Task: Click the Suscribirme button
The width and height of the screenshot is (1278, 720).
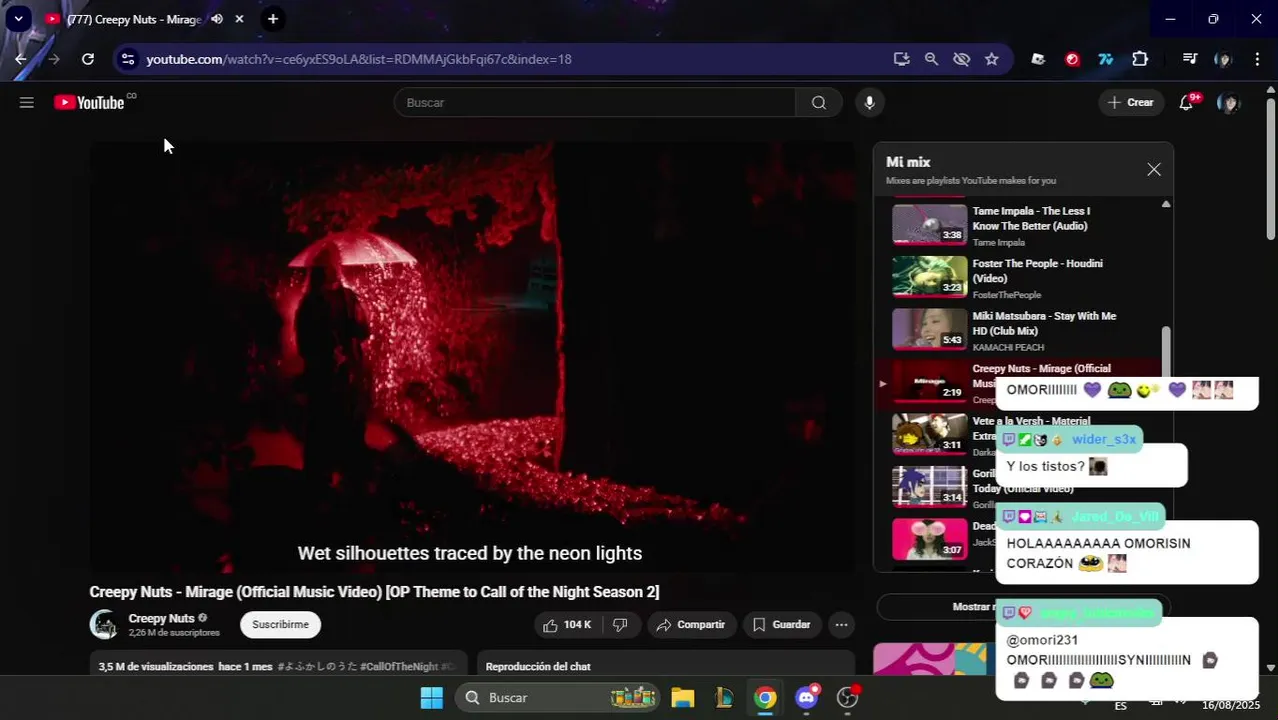Action: [x=280, y=625]
